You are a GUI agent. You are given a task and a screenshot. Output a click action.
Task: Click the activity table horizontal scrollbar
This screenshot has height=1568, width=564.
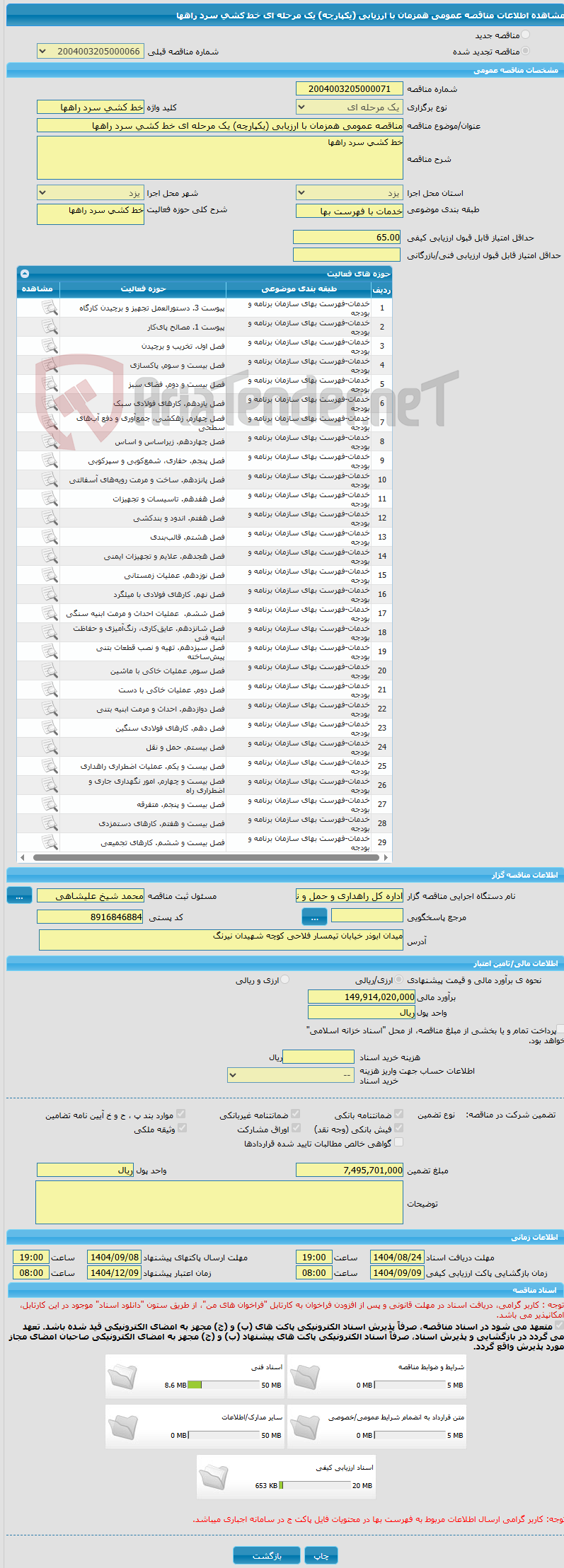(204, 857)
